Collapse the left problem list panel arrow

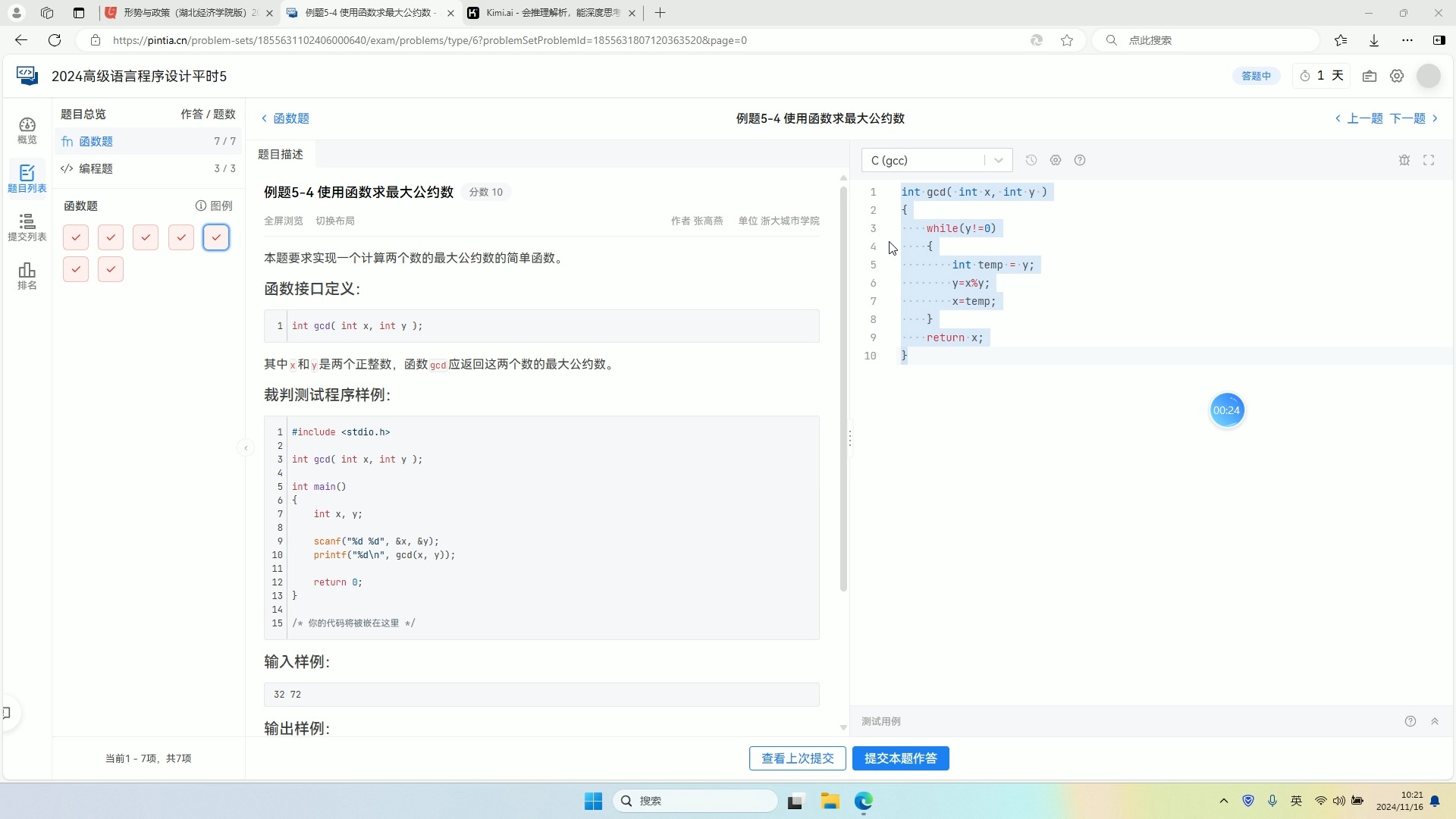point(246,448)
